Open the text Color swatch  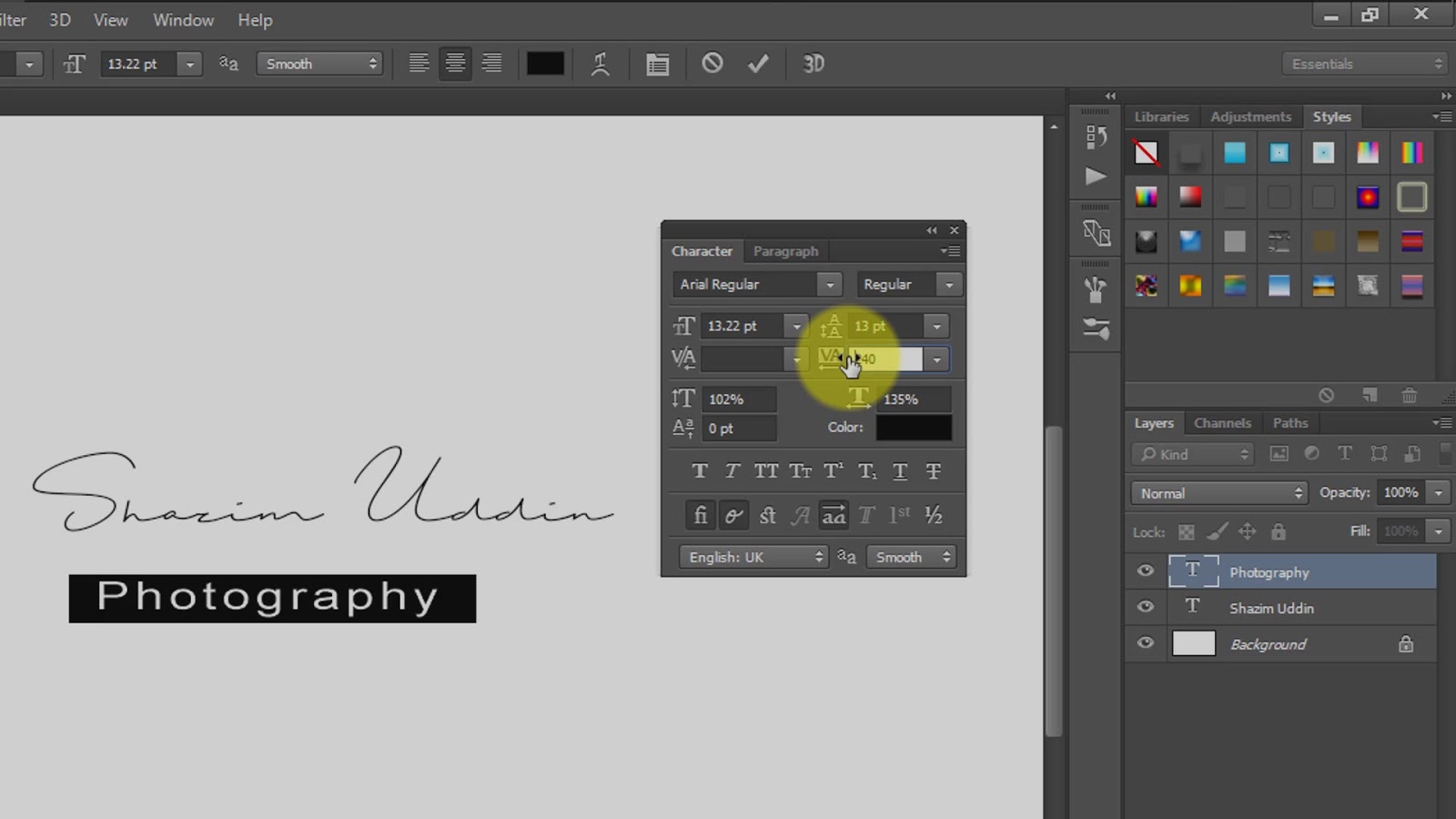pos(913,427)
